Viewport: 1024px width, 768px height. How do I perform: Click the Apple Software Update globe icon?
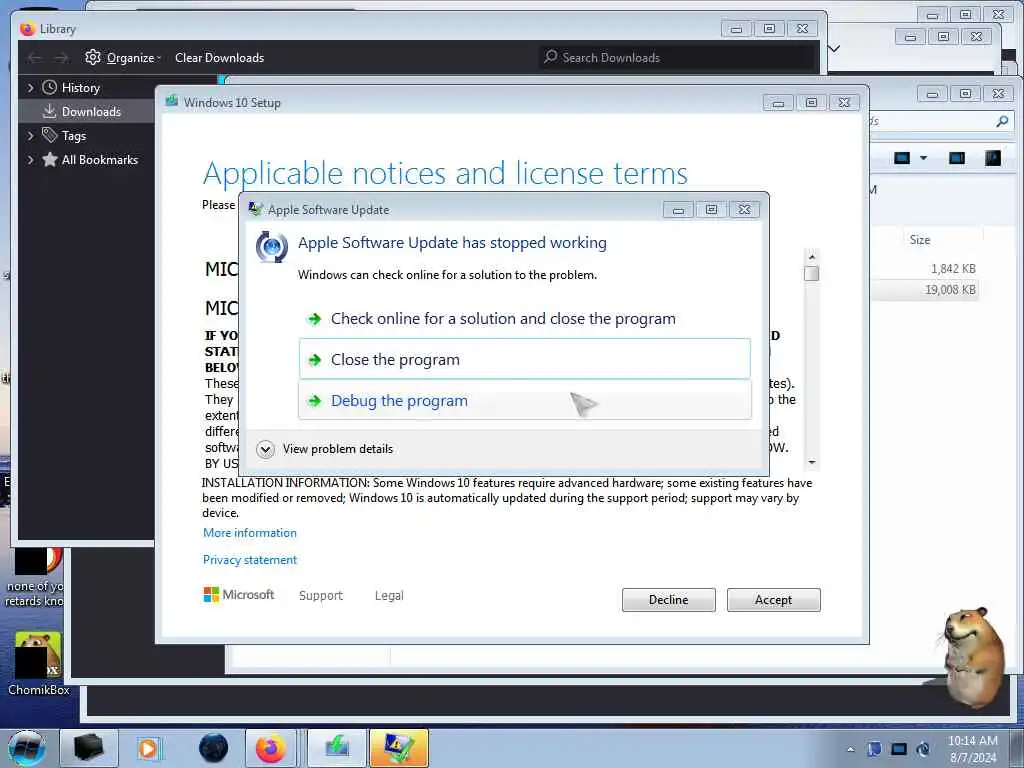coord(272,247)
